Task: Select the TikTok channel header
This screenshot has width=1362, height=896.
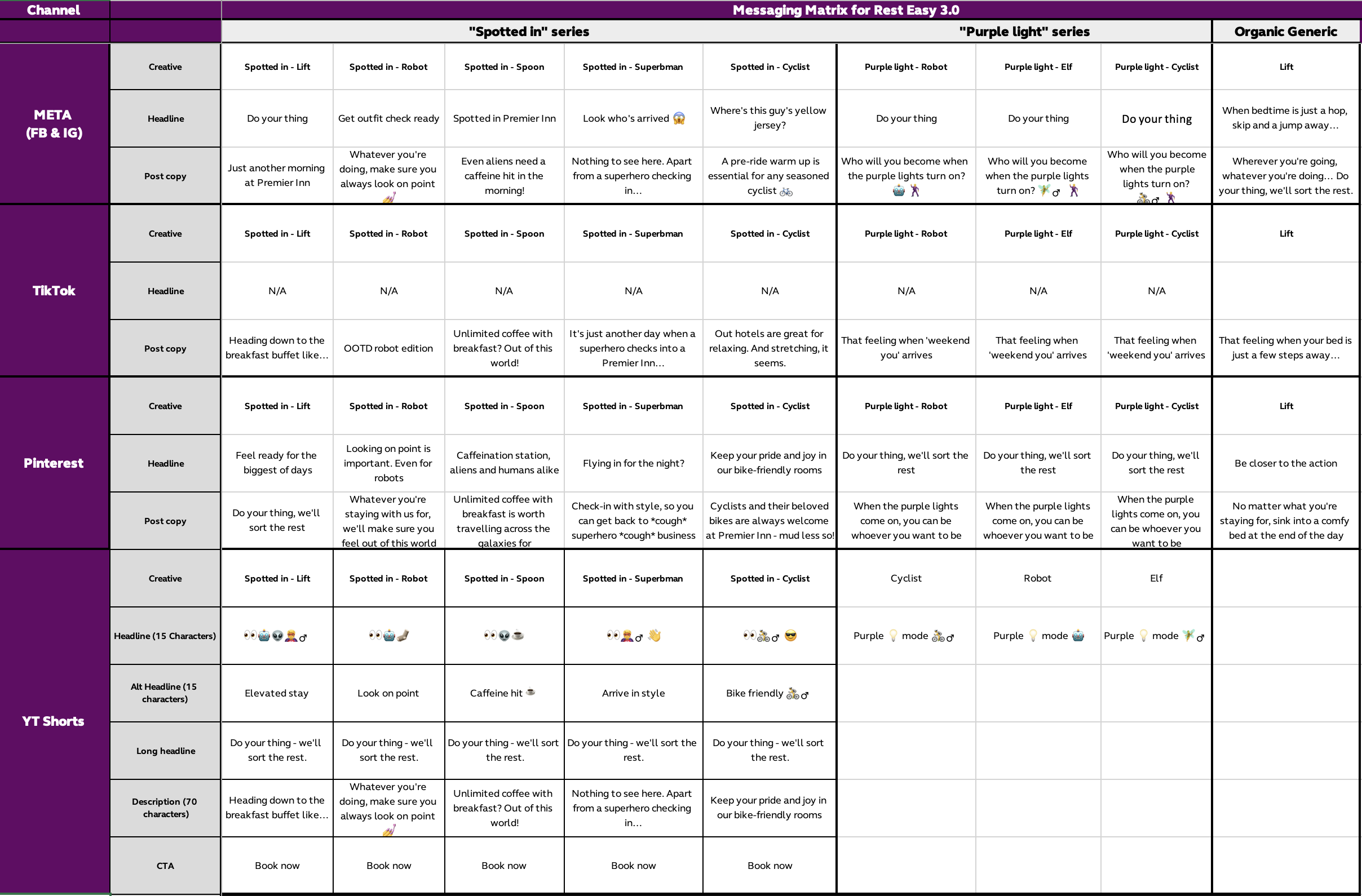Action: 53,291
